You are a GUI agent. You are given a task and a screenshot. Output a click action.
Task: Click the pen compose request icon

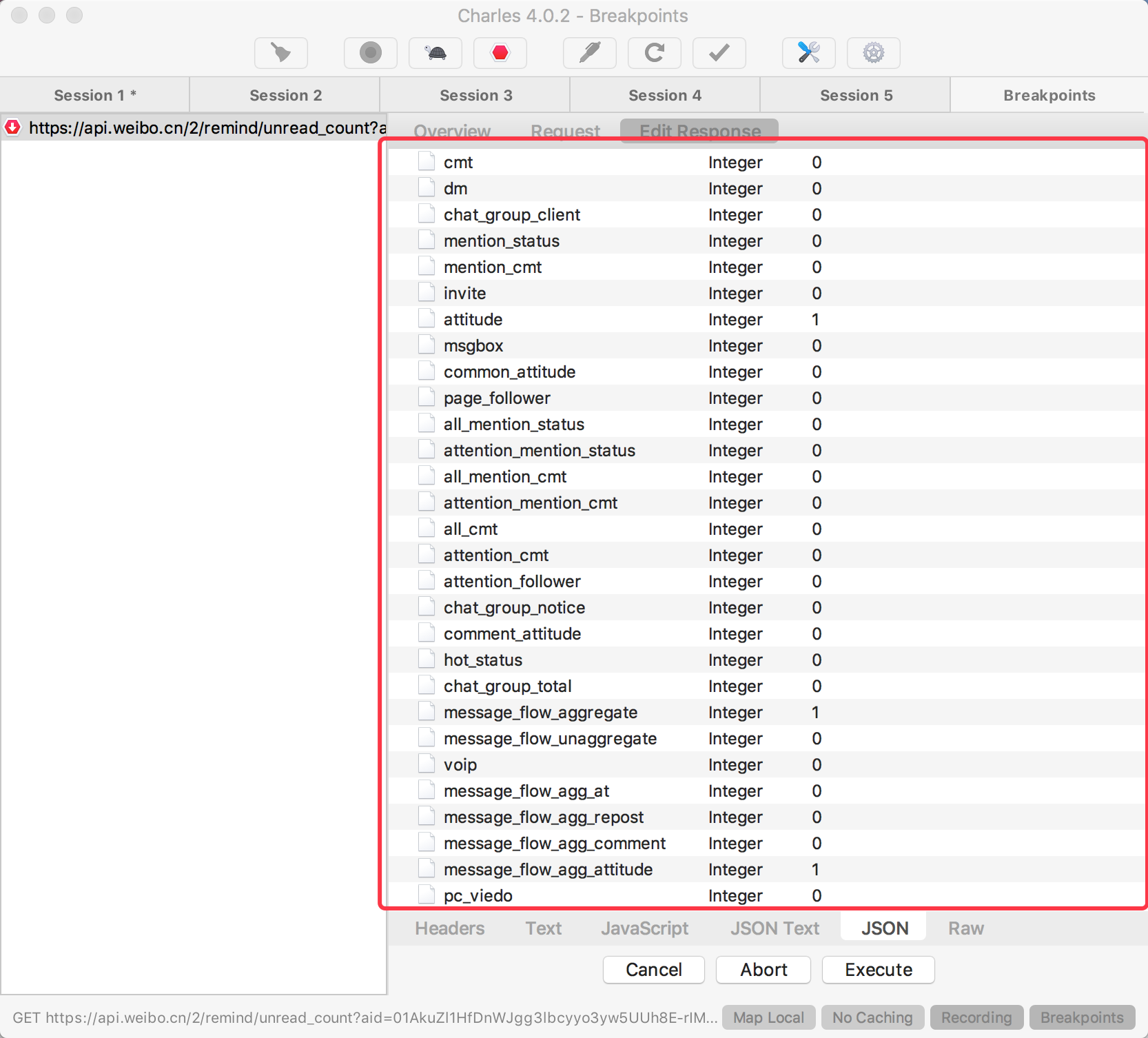point(590,53)
